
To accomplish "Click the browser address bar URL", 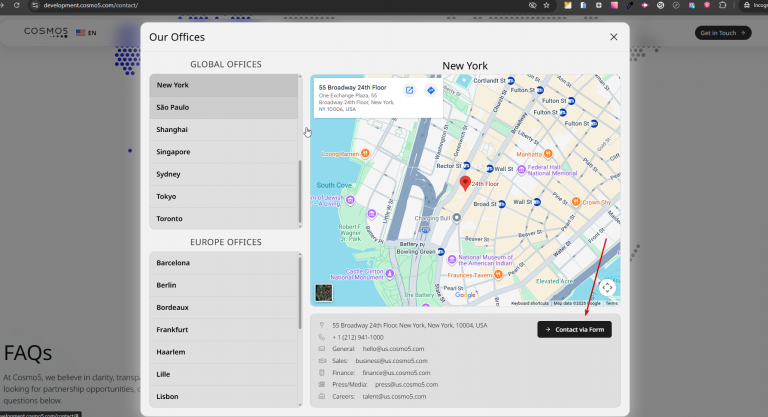I will point(91,5).
